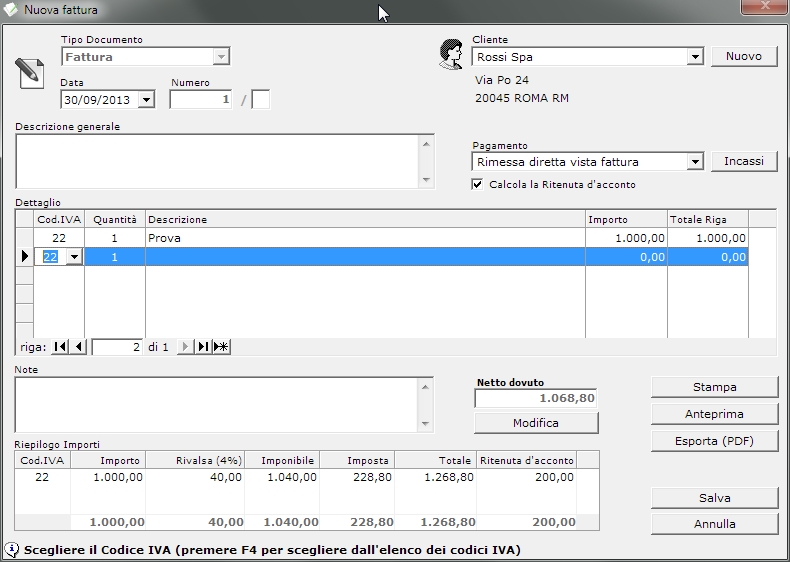The image size is (790, 562).
Task: Print the invoice with Stampa
Action: 714,387
